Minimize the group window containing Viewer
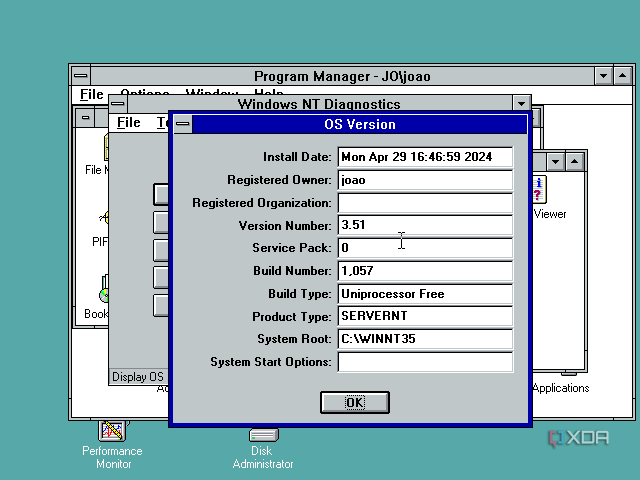 [556, 162]
